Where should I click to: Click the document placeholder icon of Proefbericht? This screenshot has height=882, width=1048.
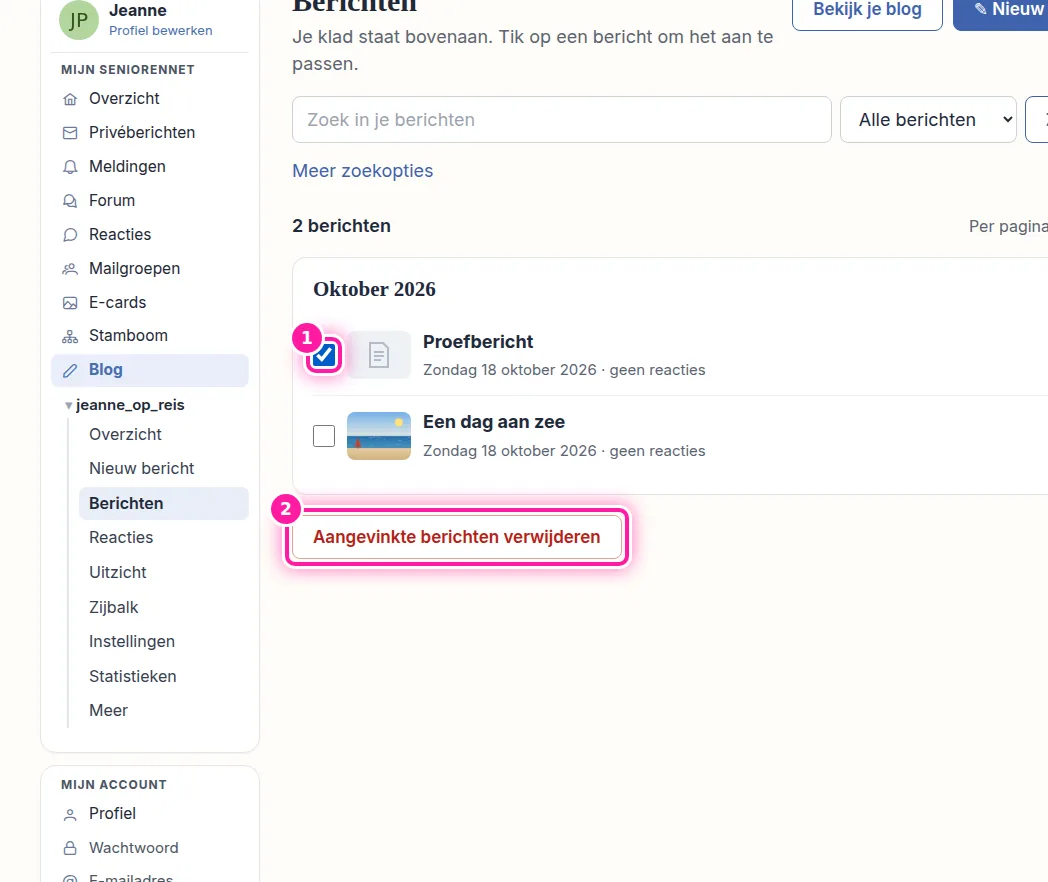point(379,355)
